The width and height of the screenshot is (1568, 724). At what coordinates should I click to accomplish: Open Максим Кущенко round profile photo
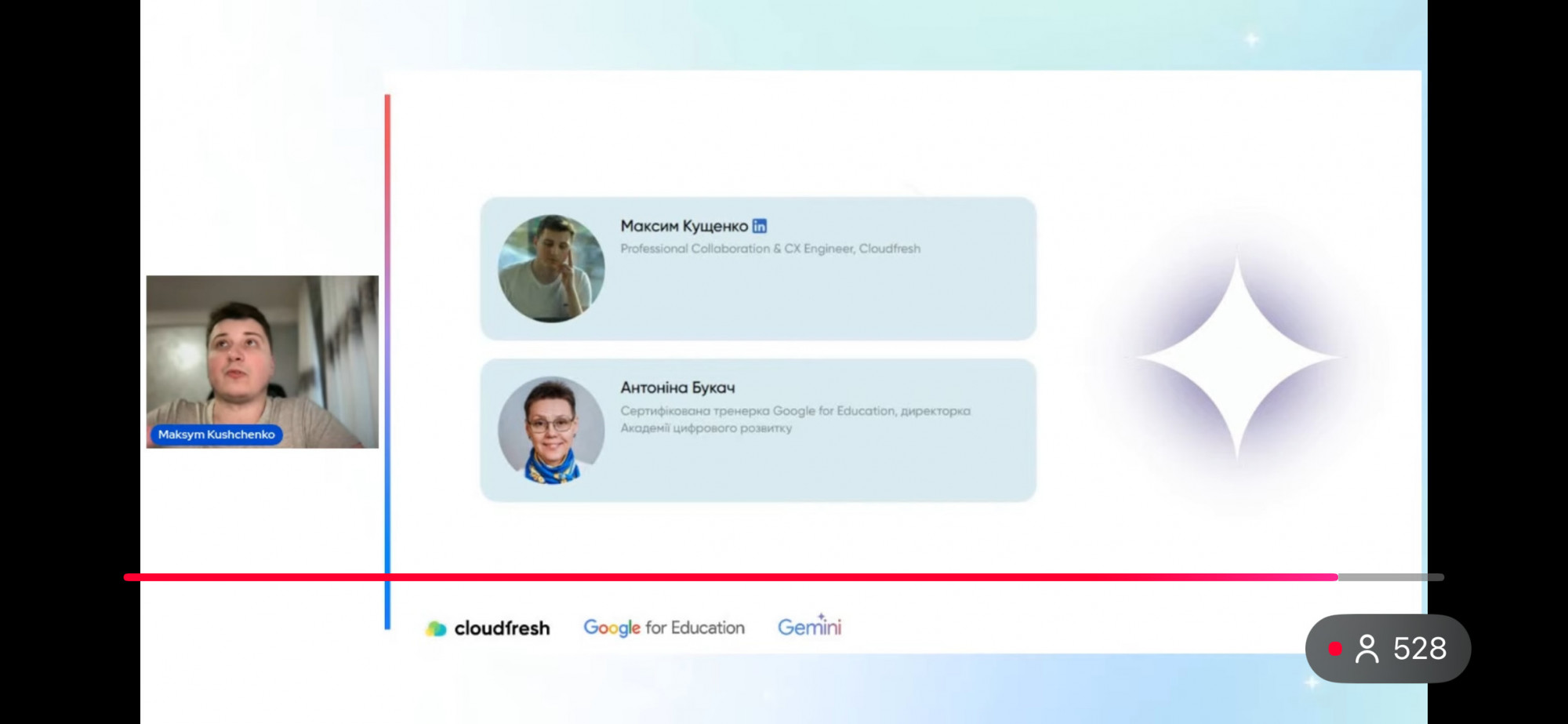551,268
